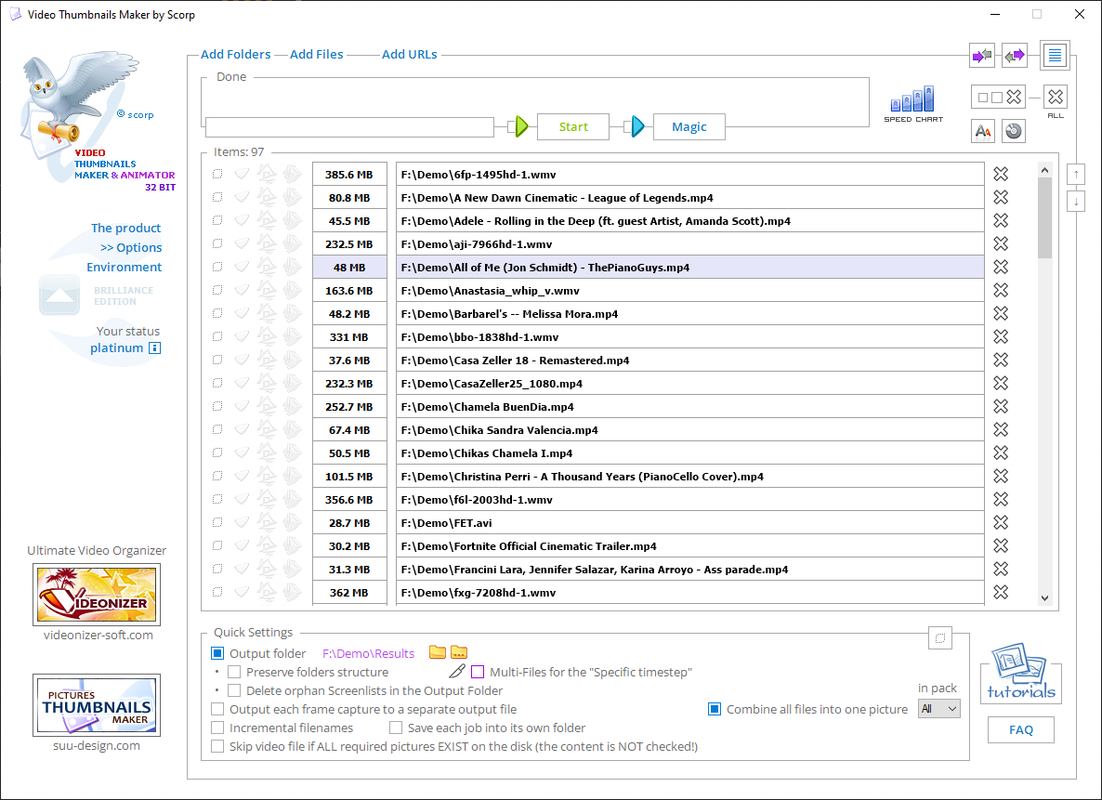Open The product section
The width and height of the screenshot is (1102, 800).
(x=126, y=228)
